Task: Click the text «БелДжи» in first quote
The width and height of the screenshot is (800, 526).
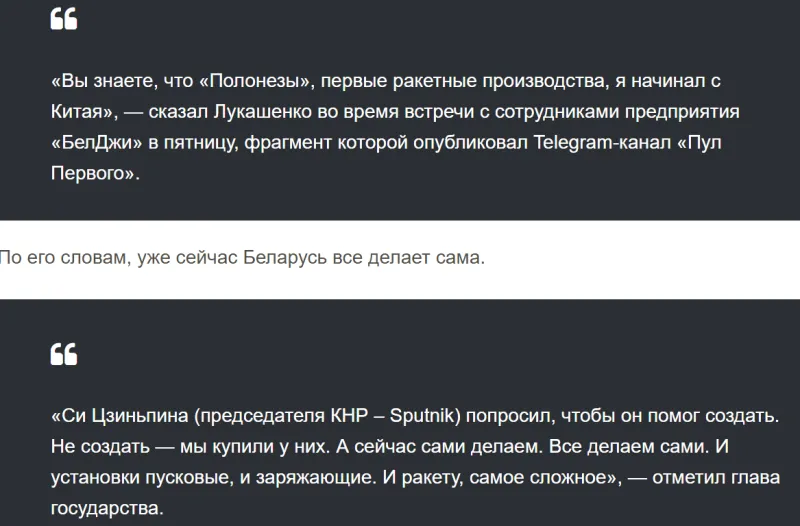Action: point(96,143)
